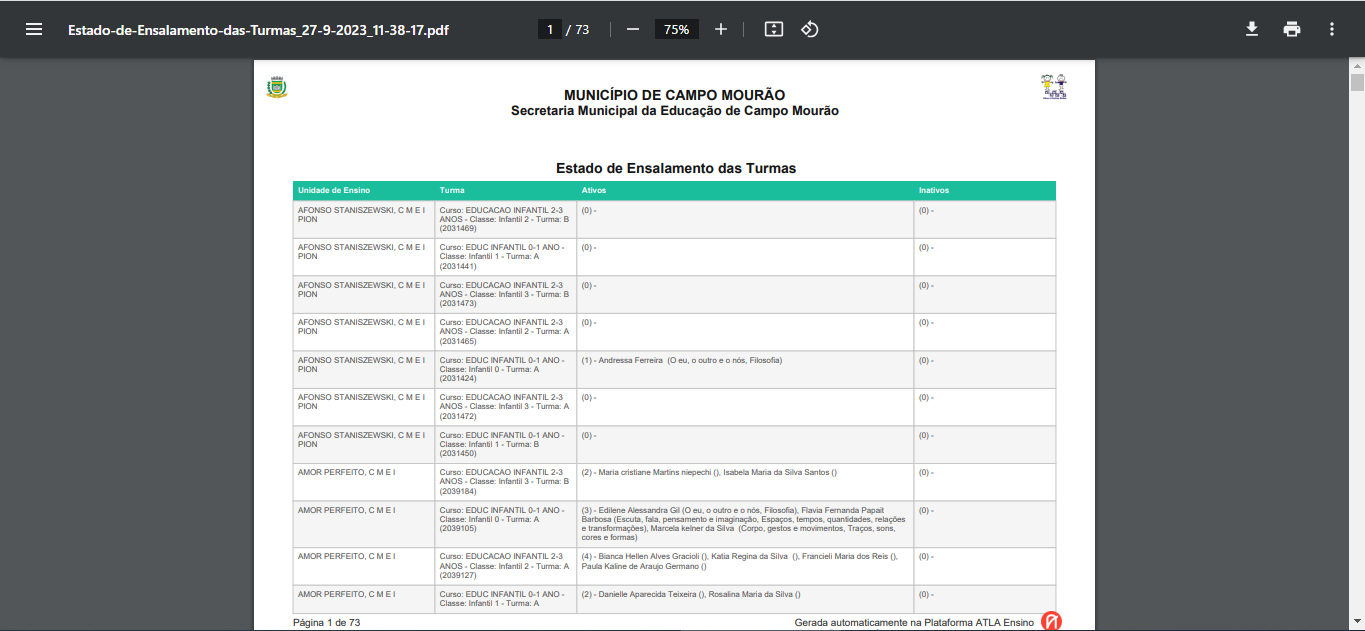Click the heading "Estado de Ensalamento das Turmas"
Screen dimensions: 1365x631
[x=676, y=168]
